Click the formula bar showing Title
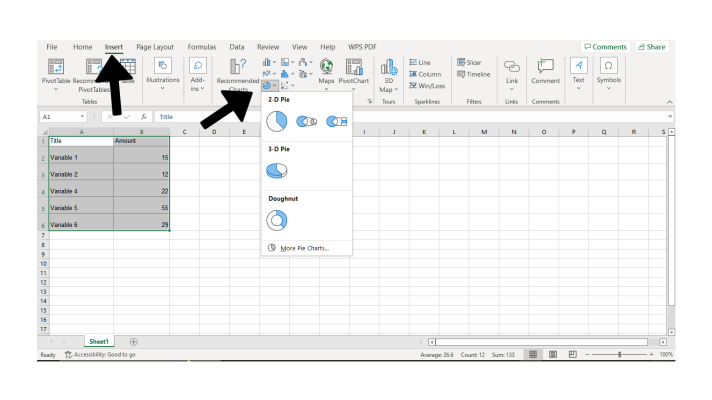The image size is (712, 400). pos(409,117)
